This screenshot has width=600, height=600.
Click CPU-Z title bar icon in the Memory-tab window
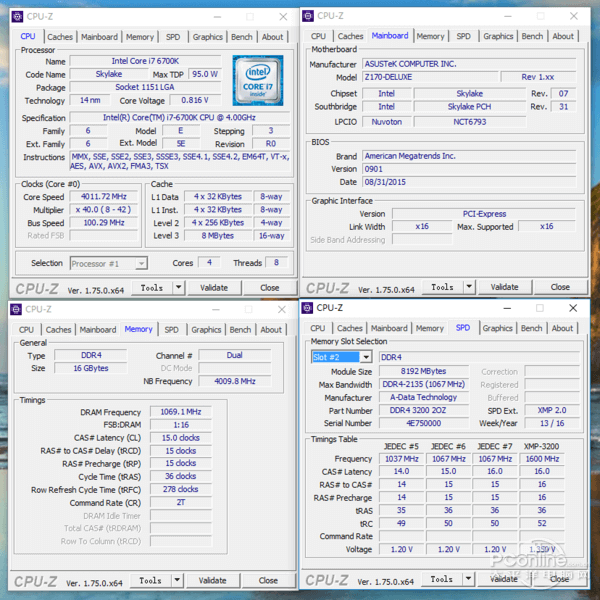tap(15, 309)
